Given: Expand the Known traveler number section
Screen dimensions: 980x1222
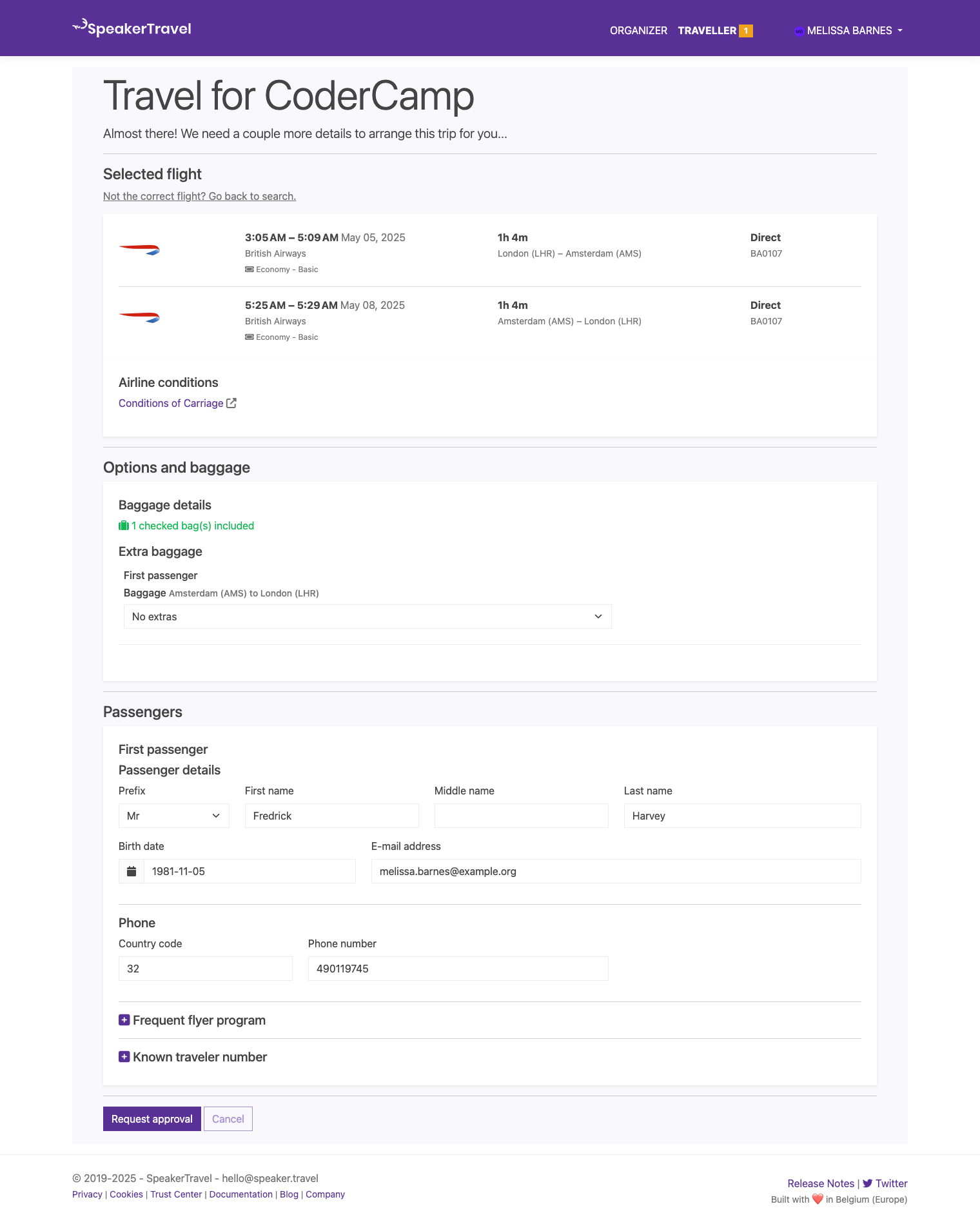Looking at the screenshot, I should (x=200, y=1057).
